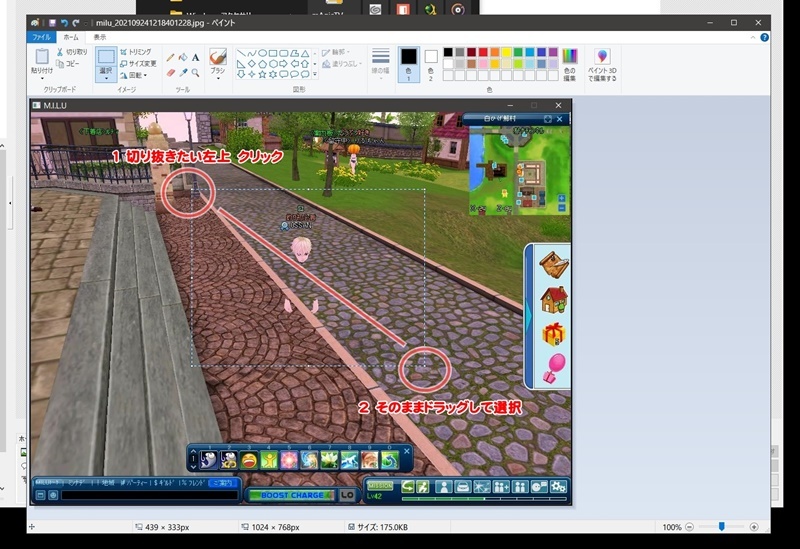The height and width of the screenshot is (549, 800).
Task: Activate the Color picker eyedropper
Action: pyautogui.click(x=183, y=72)
